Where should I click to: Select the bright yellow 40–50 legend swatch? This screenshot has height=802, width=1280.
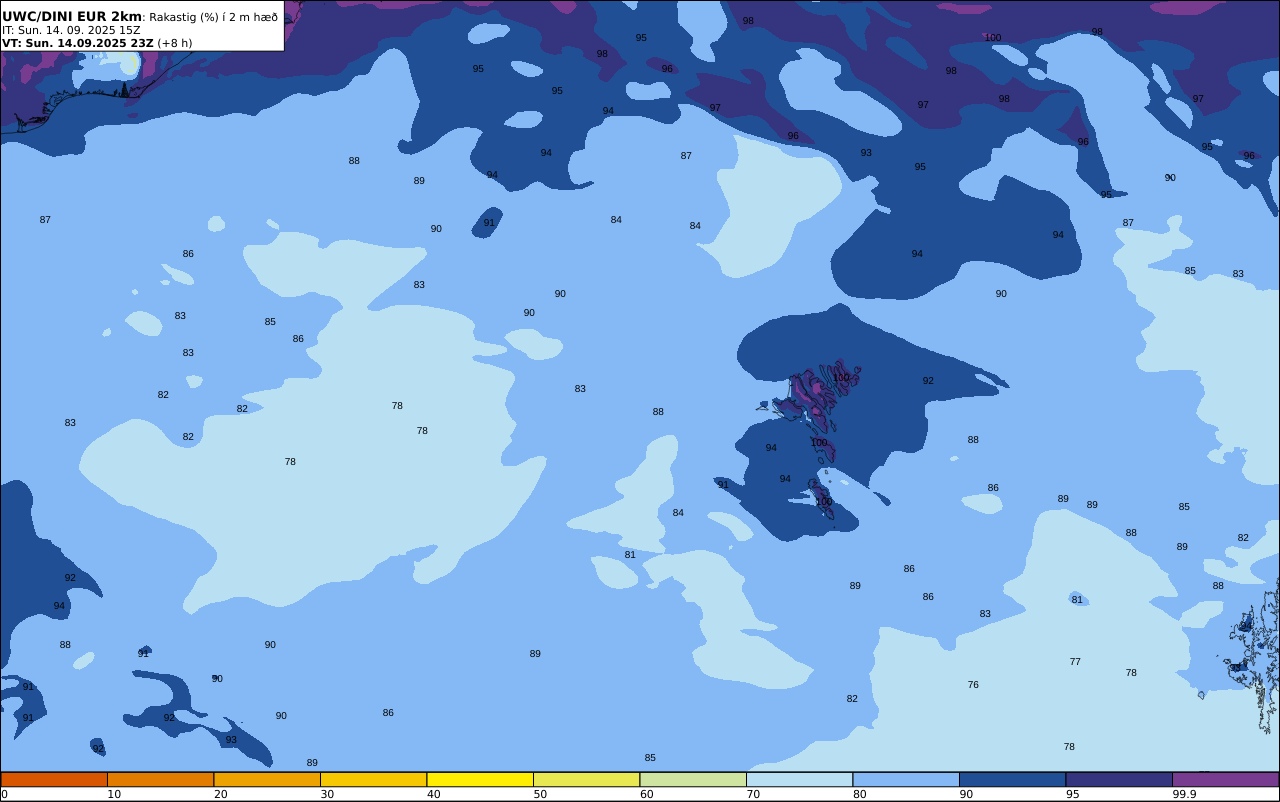pyautogui.click(x=480, y=779)
